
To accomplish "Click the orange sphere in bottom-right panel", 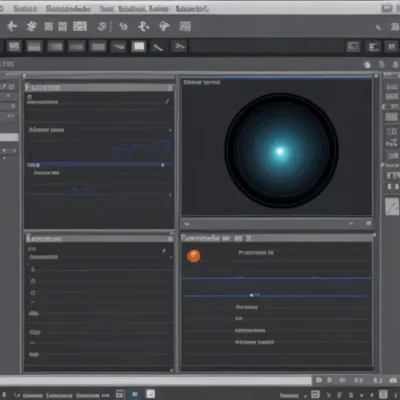I will (193, 256).
